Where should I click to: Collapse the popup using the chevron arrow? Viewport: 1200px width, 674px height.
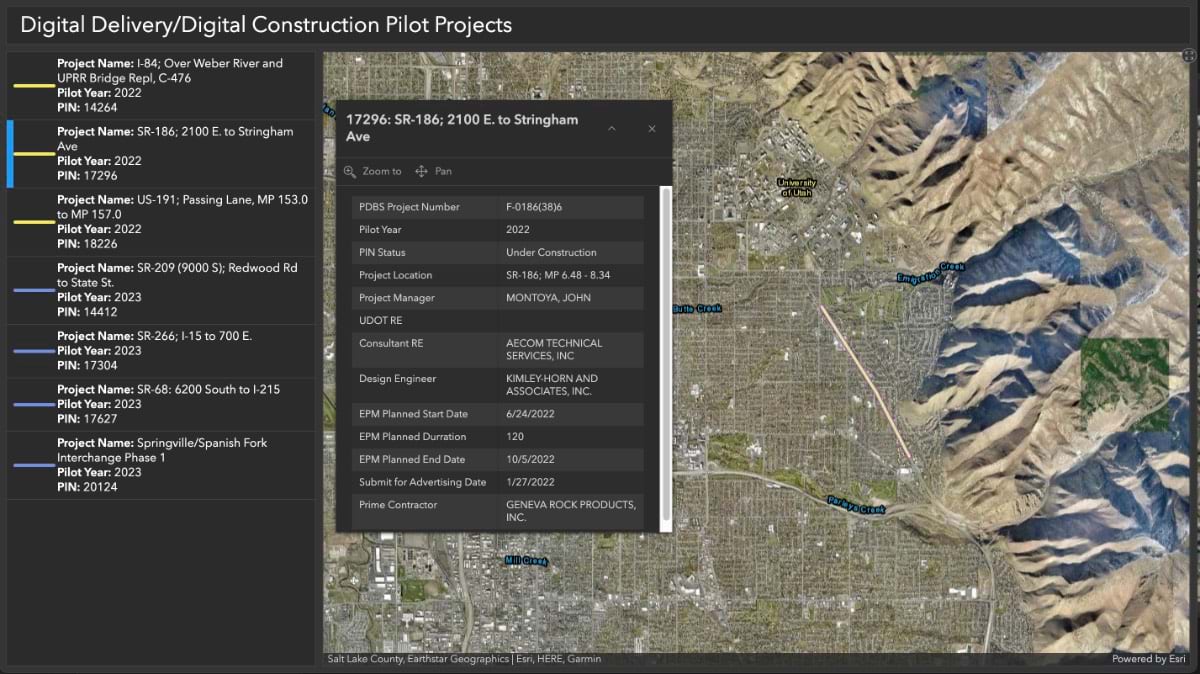[x=612, y=128]
